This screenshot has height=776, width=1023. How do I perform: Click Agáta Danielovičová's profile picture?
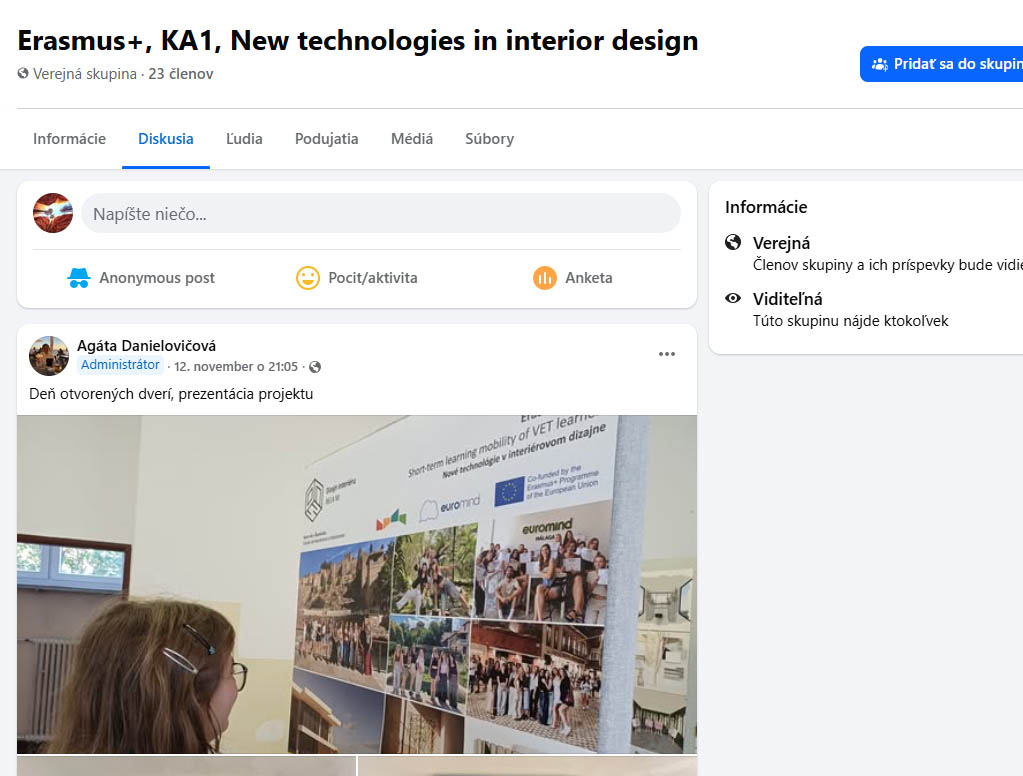pyautogui.click(x=49, y=356)
